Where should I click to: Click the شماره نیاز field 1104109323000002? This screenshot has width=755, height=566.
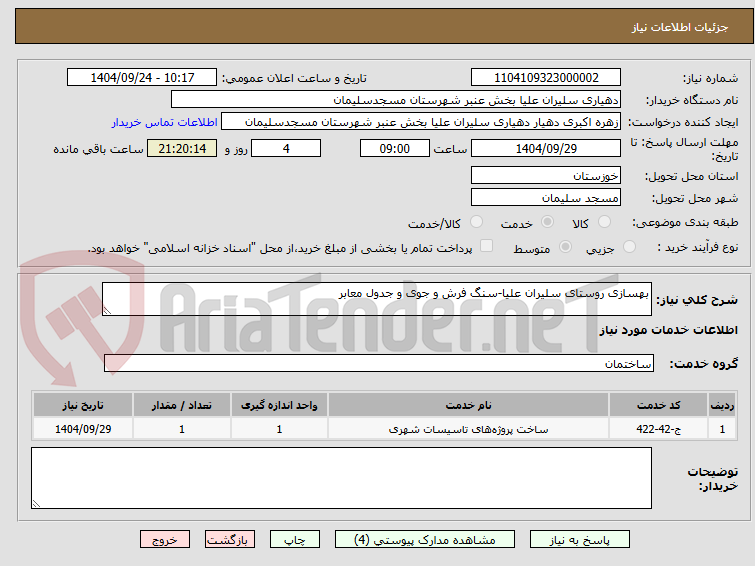click(546, 78)
